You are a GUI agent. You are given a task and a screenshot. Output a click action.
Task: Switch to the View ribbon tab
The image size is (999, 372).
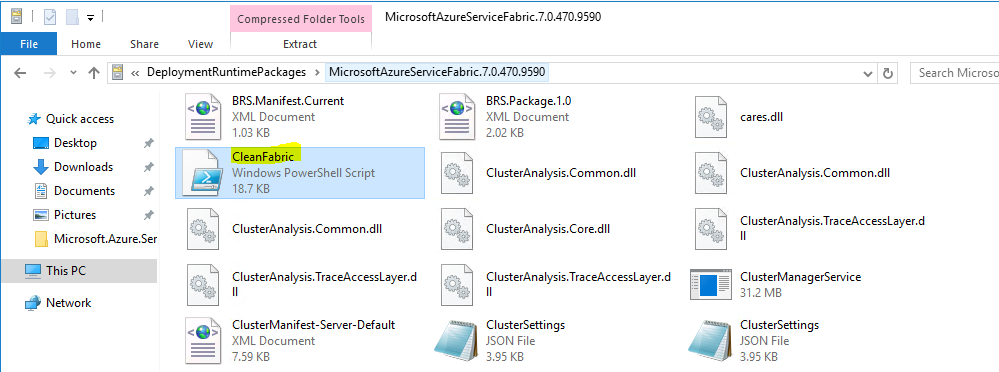[200, 44]
